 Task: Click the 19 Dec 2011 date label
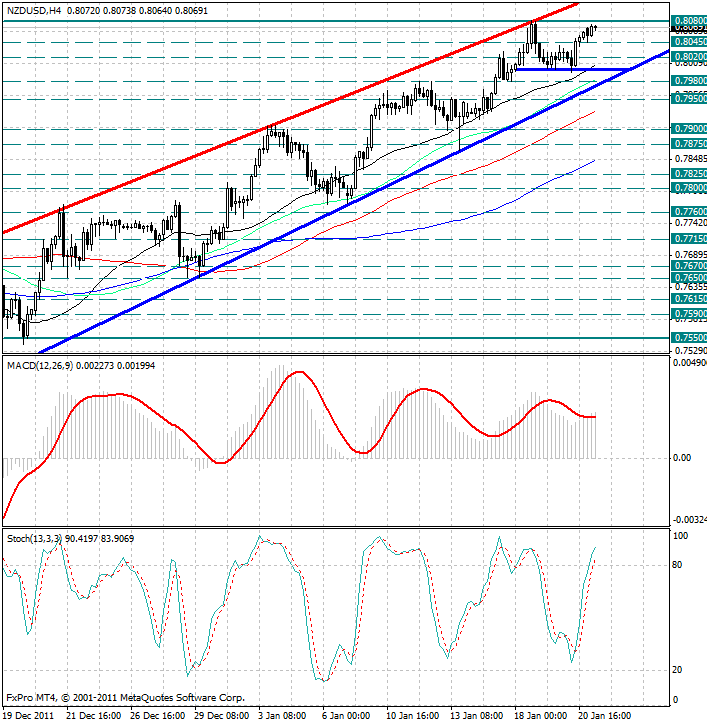tap(29, 716)
